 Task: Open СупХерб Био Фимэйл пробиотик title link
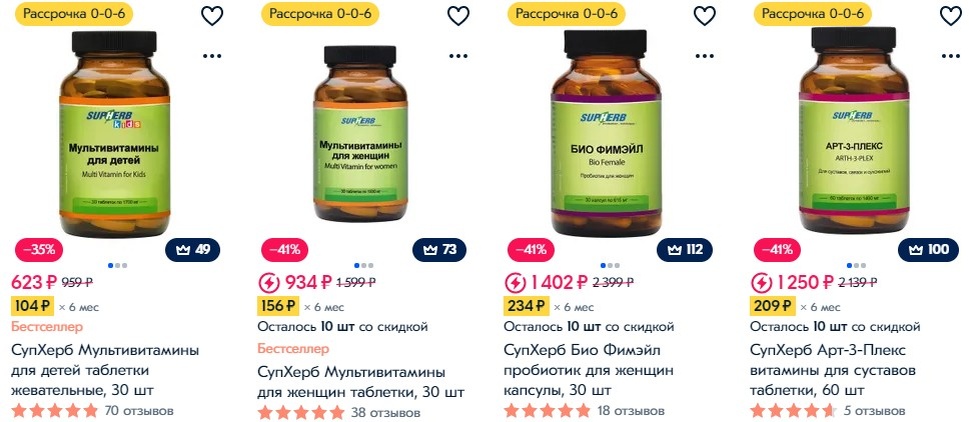[x=588, y=371]
